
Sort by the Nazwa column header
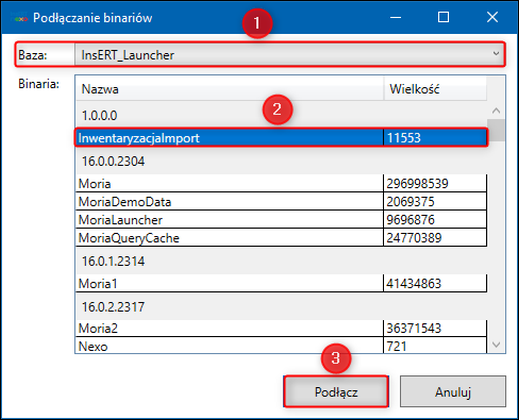[x=230, y=89]
